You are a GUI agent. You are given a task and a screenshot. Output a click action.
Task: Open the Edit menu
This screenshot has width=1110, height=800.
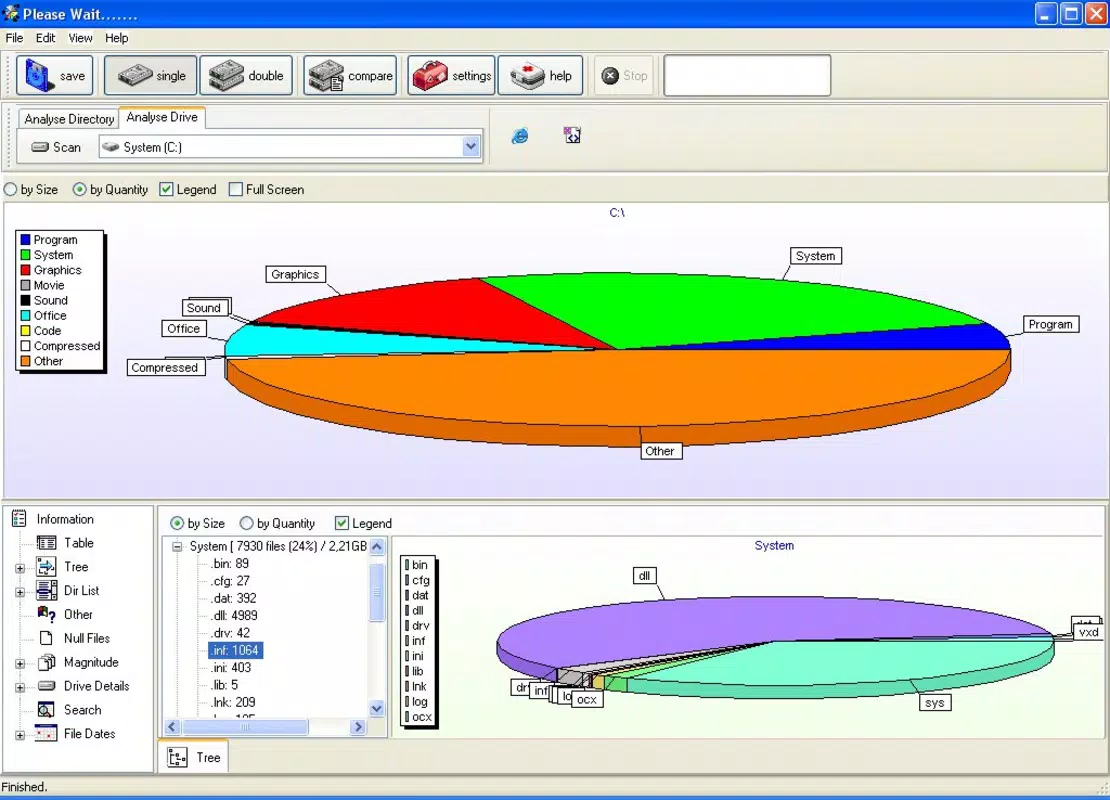click(x=45, y=38)
